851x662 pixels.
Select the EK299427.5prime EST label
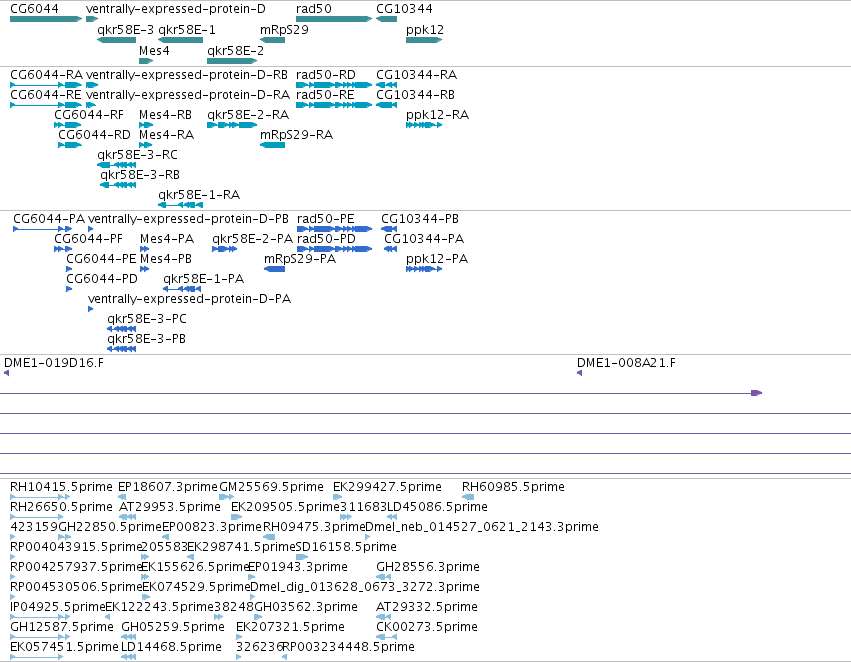click(387, 487)
